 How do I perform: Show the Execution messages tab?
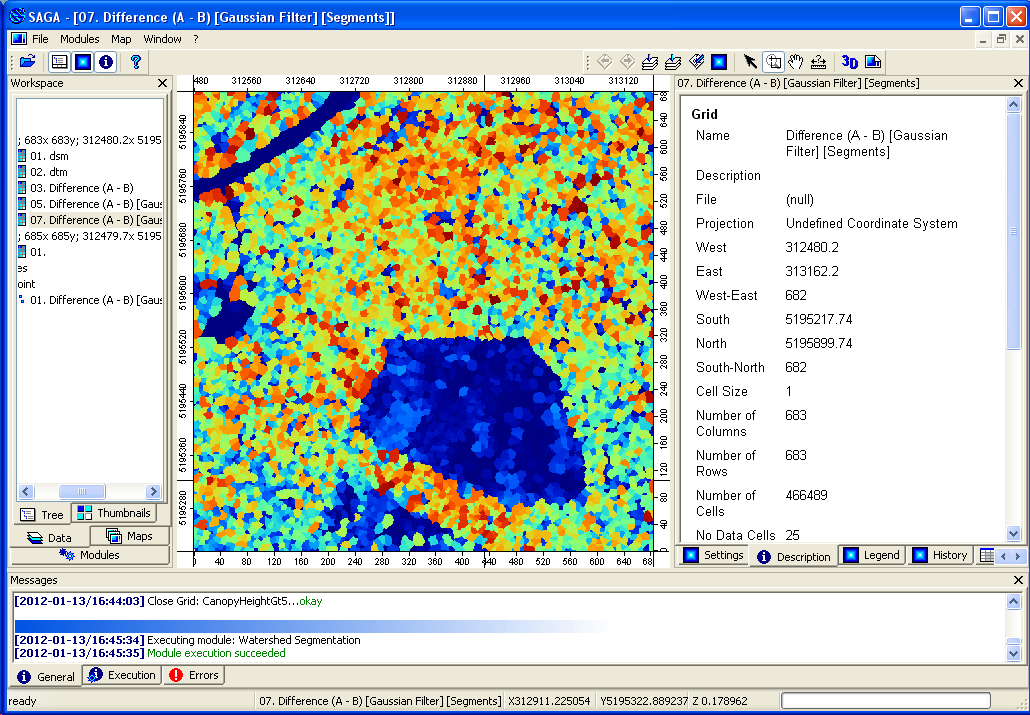[x=121, y=675]
